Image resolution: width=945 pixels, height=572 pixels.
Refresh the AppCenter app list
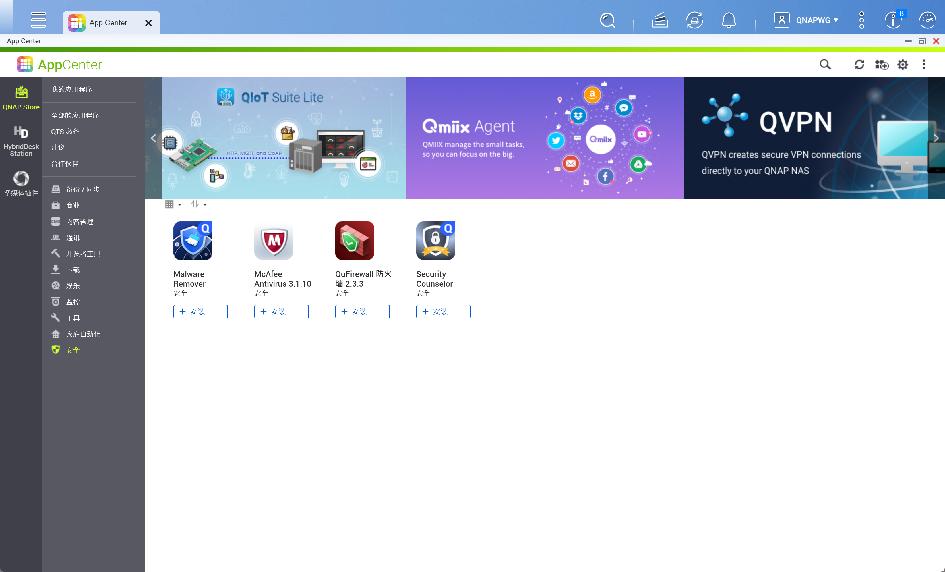point(859,64)
